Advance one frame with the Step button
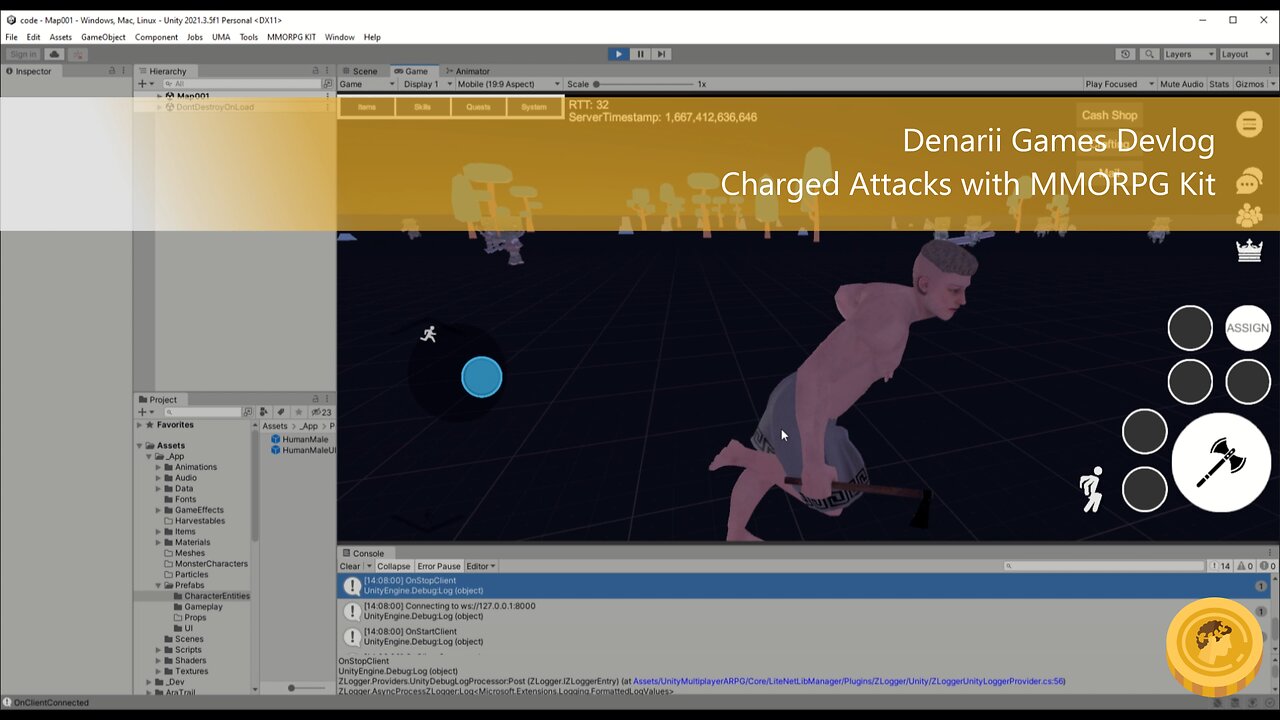The image size is (1280, 720). click(661, 54)
